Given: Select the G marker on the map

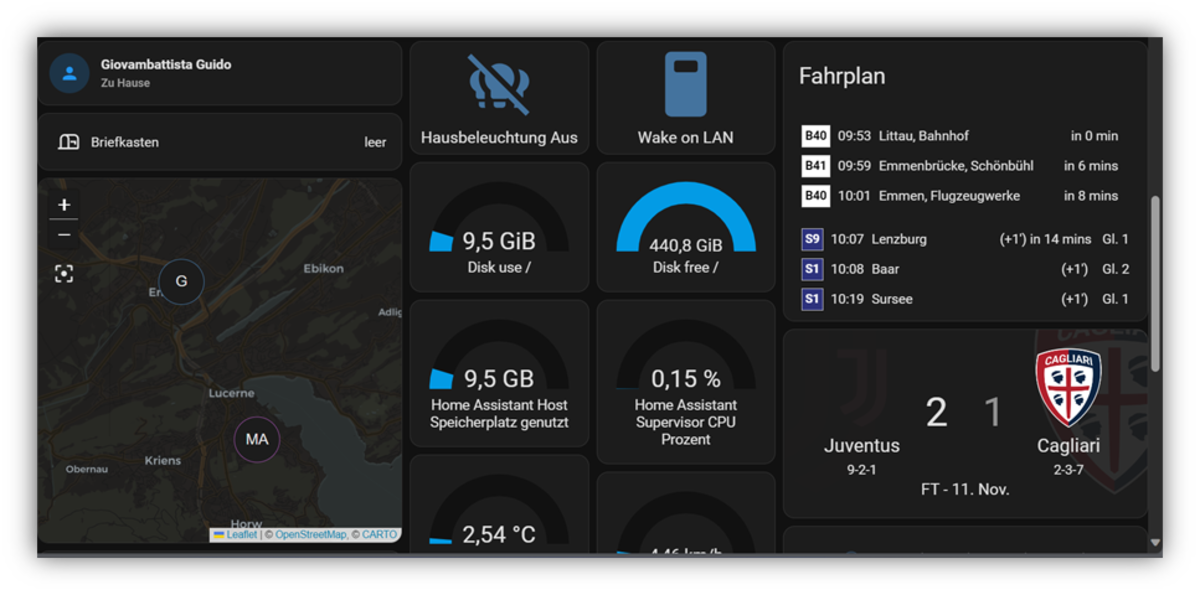Looking at the screenshot, I should pyautogui.click(x=181, y=281).
